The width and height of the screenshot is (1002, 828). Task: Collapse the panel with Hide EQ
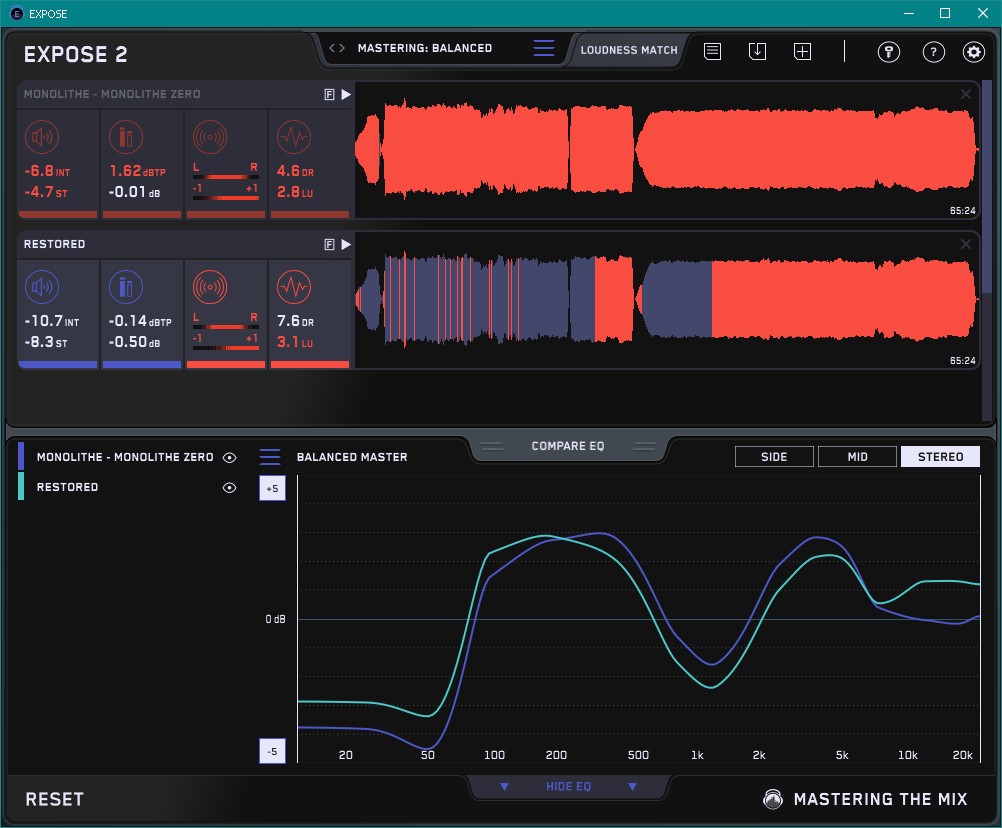[567, 787]
